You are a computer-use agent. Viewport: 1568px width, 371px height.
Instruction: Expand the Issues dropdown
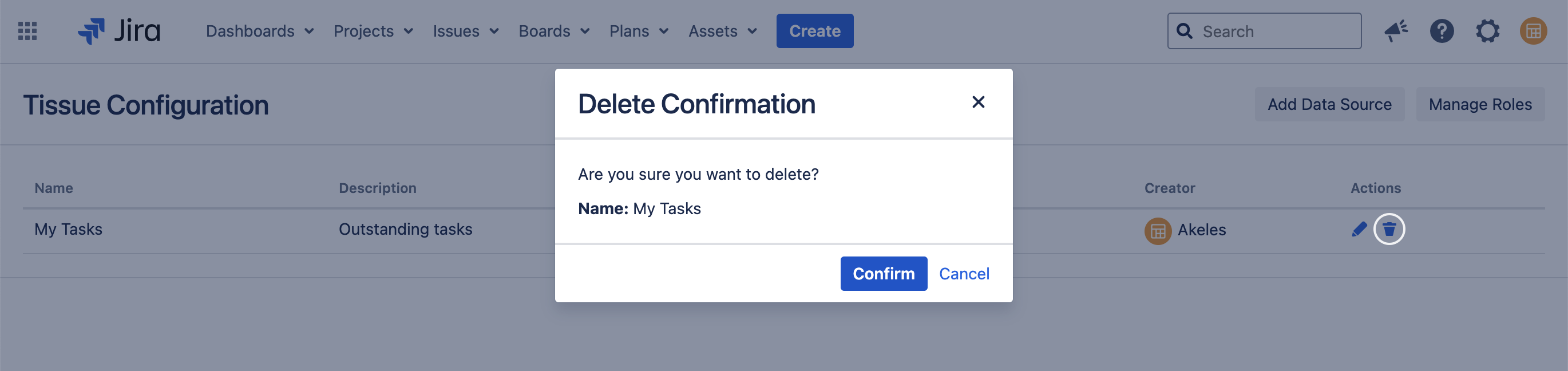pos(466,31)
